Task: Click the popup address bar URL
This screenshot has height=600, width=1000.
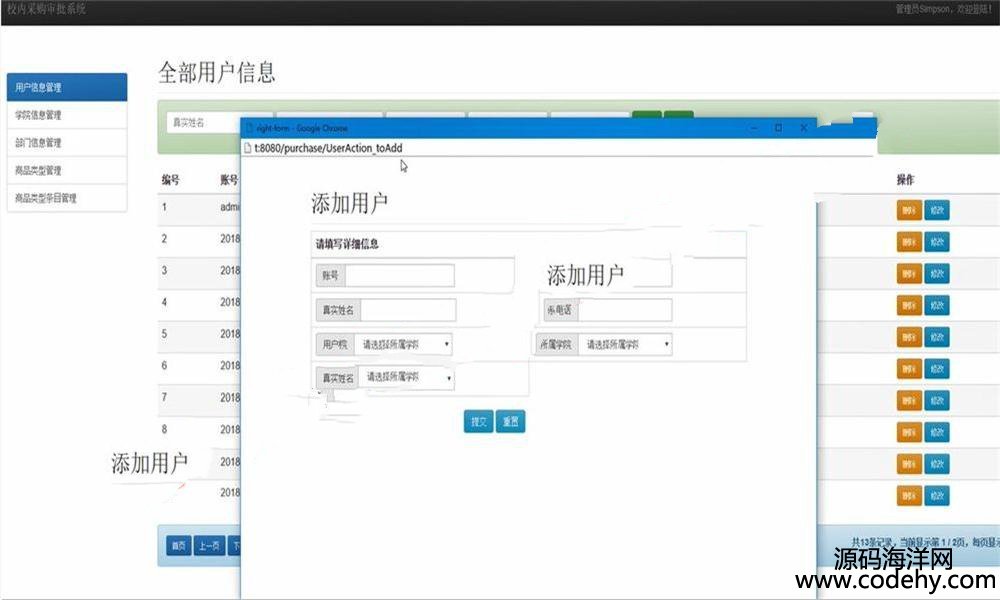Action: click(x=328, y=148)
